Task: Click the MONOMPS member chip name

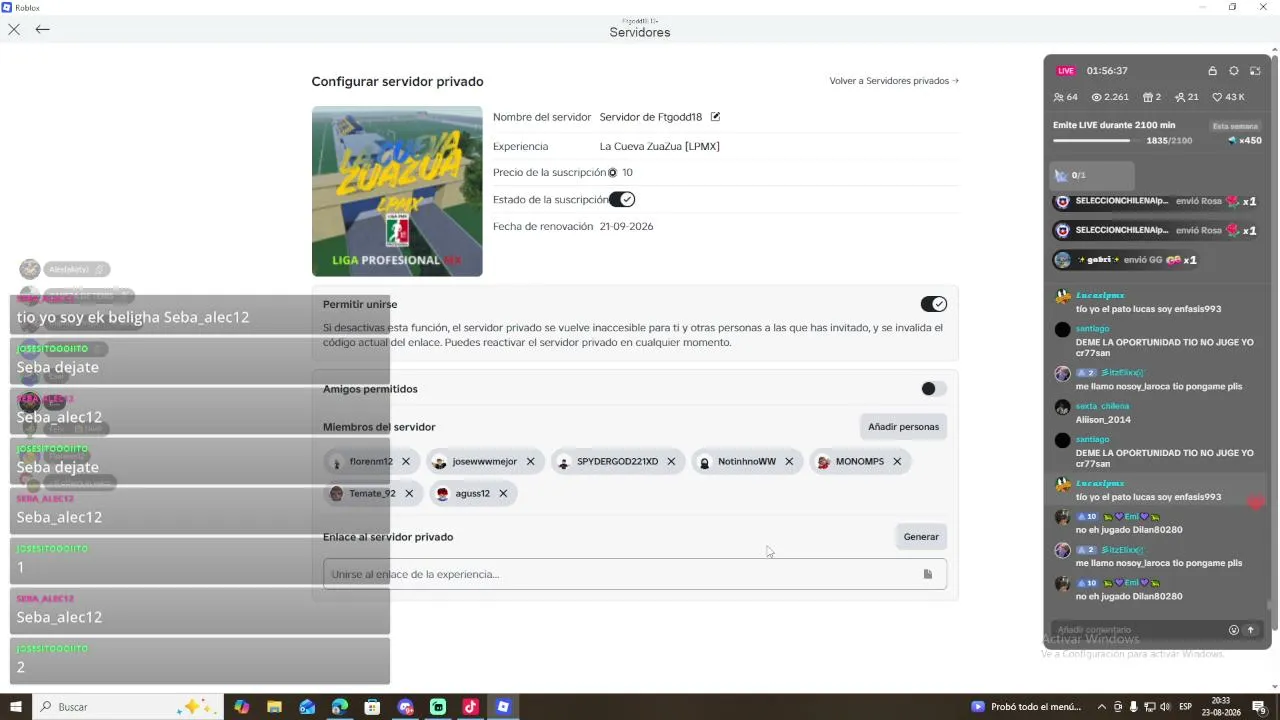Action: tap(860, 462)
